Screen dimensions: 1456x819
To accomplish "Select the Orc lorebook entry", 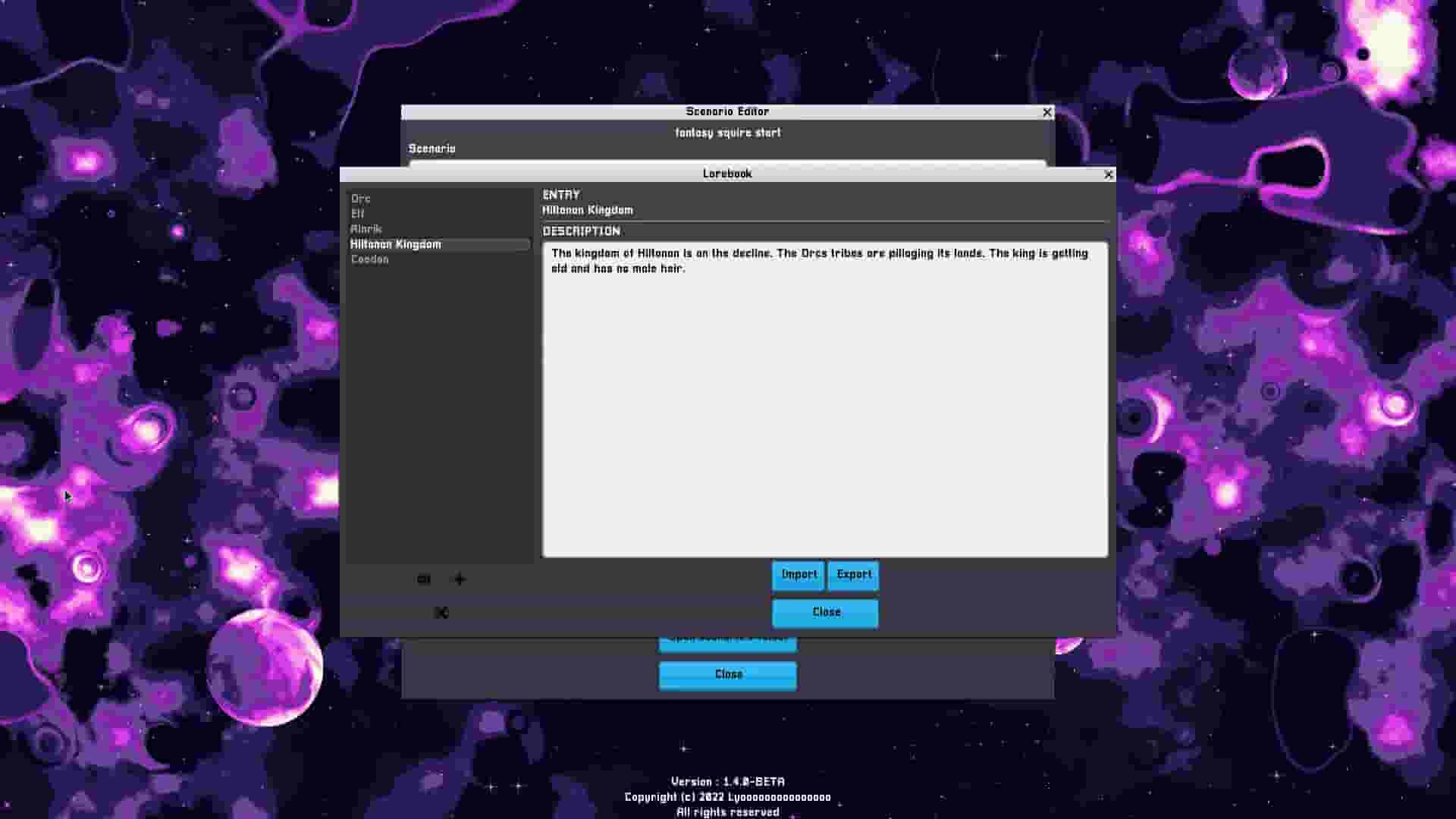I will click(x=360, y=198).
